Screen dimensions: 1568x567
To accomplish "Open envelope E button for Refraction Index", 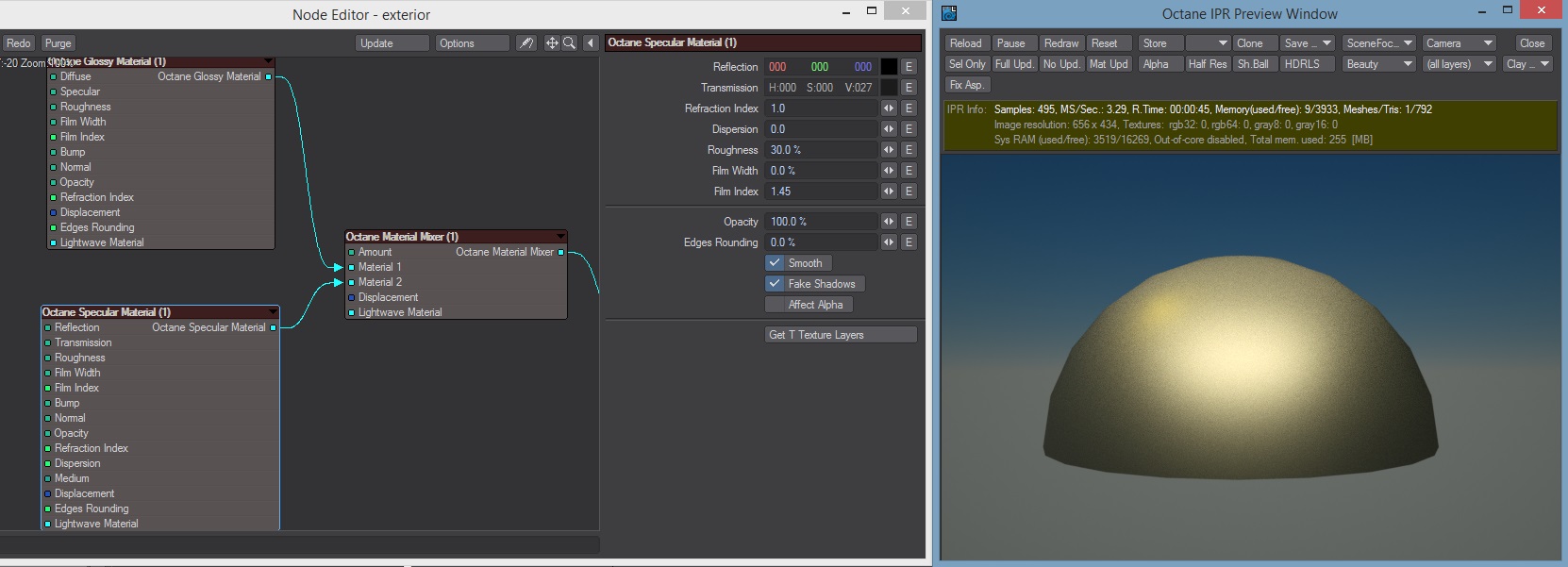I will (909, 108).
